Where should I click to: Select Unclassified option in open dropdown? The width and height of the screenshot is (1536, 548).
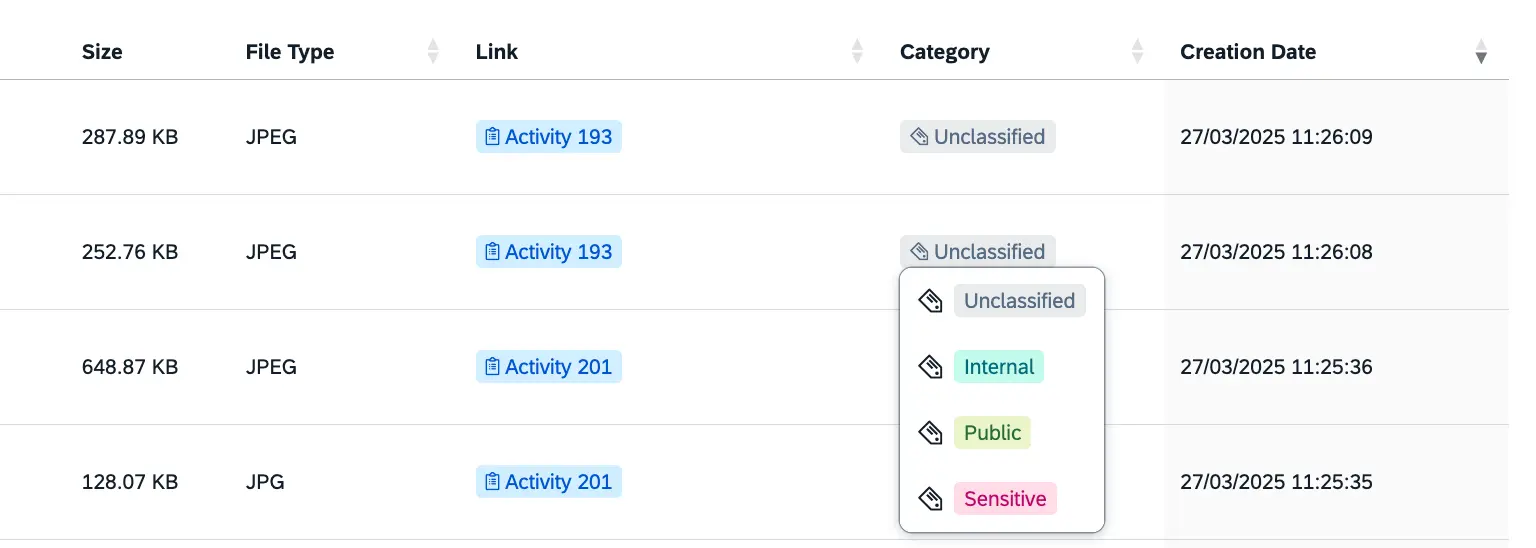pyautogui.click(x=1019, y=301)
